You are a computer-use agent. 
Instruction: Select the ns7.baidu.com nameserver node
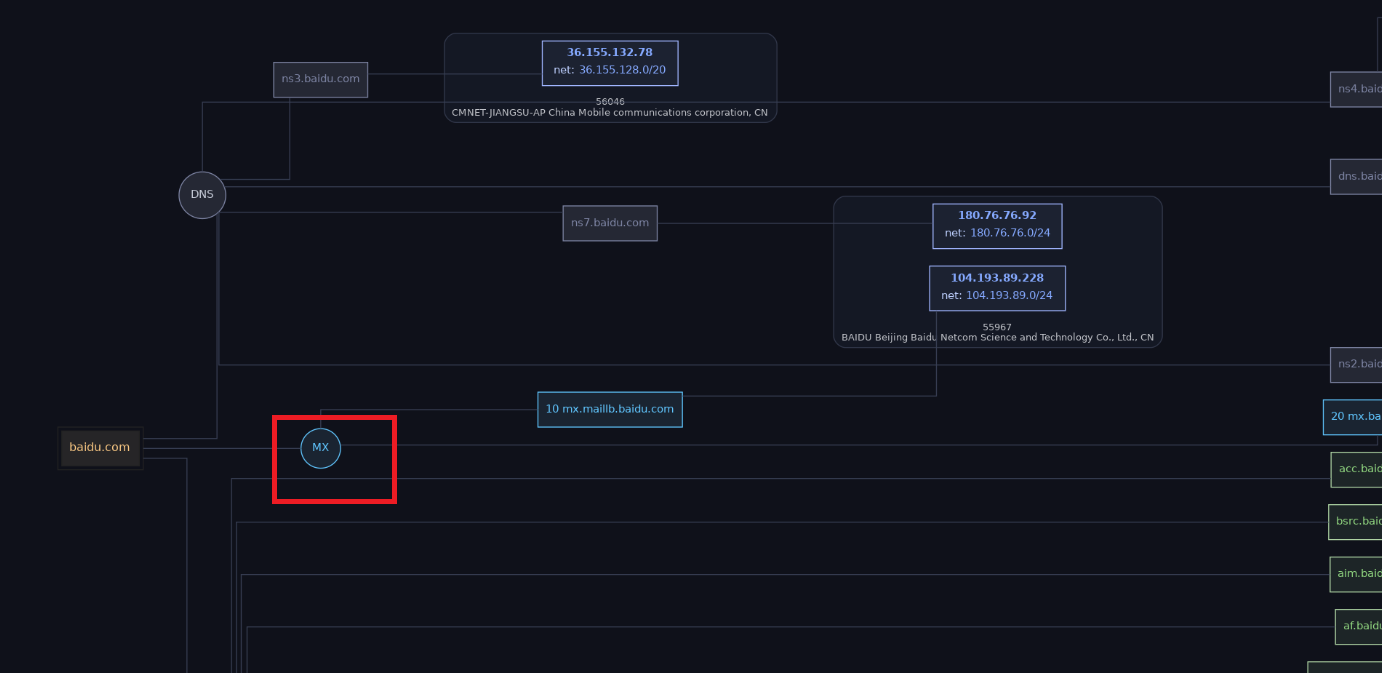pyautogui.click(x=609, y=223)
